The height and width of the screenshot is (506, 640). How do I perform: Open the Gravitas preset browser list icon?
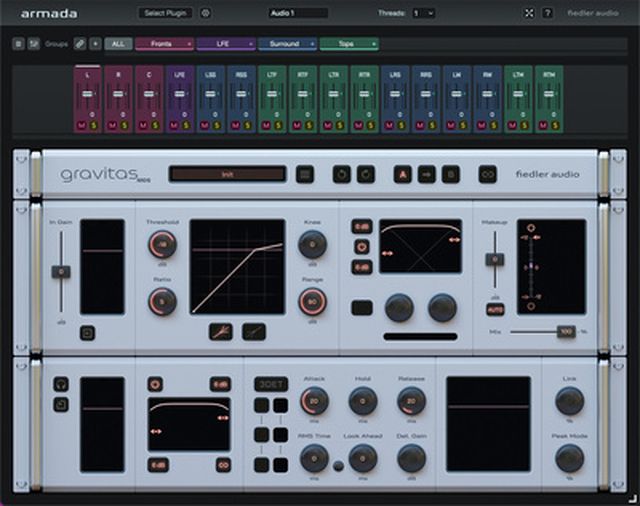coord(305,175)
